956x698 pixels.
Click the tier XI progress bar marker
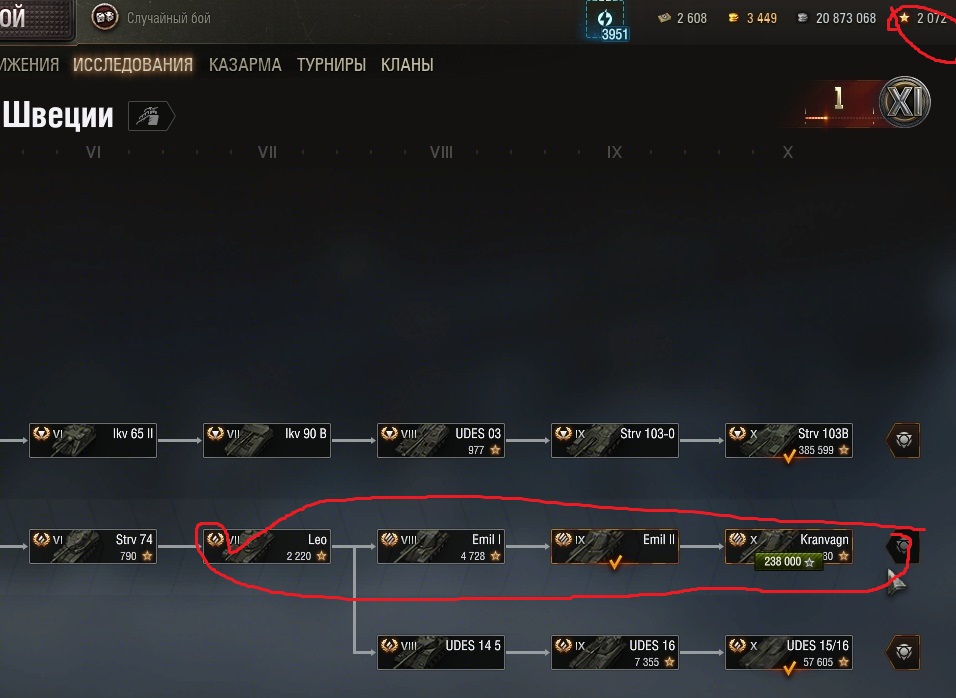840,104
